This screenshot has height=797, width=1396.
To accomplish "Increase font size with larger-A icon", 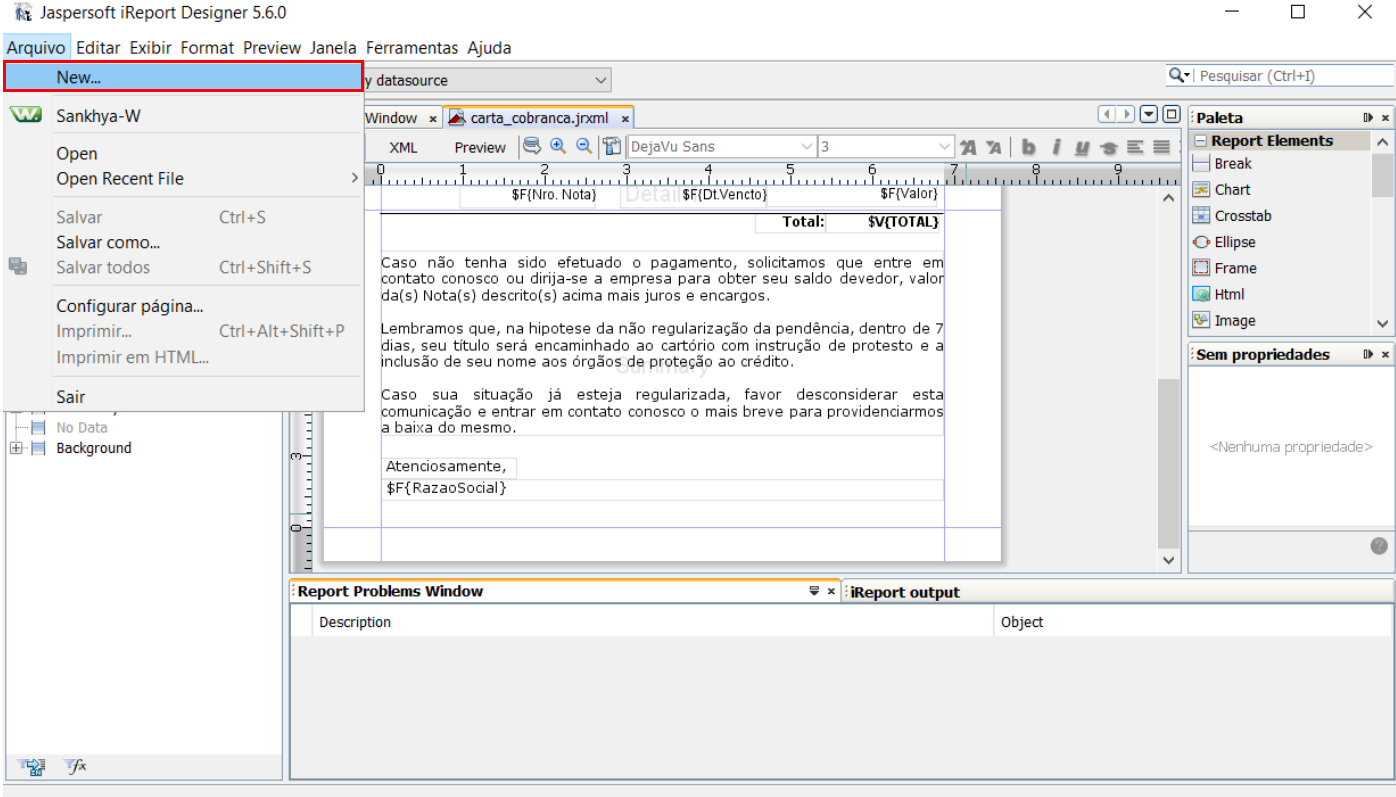I will click(x=968, y=147).
